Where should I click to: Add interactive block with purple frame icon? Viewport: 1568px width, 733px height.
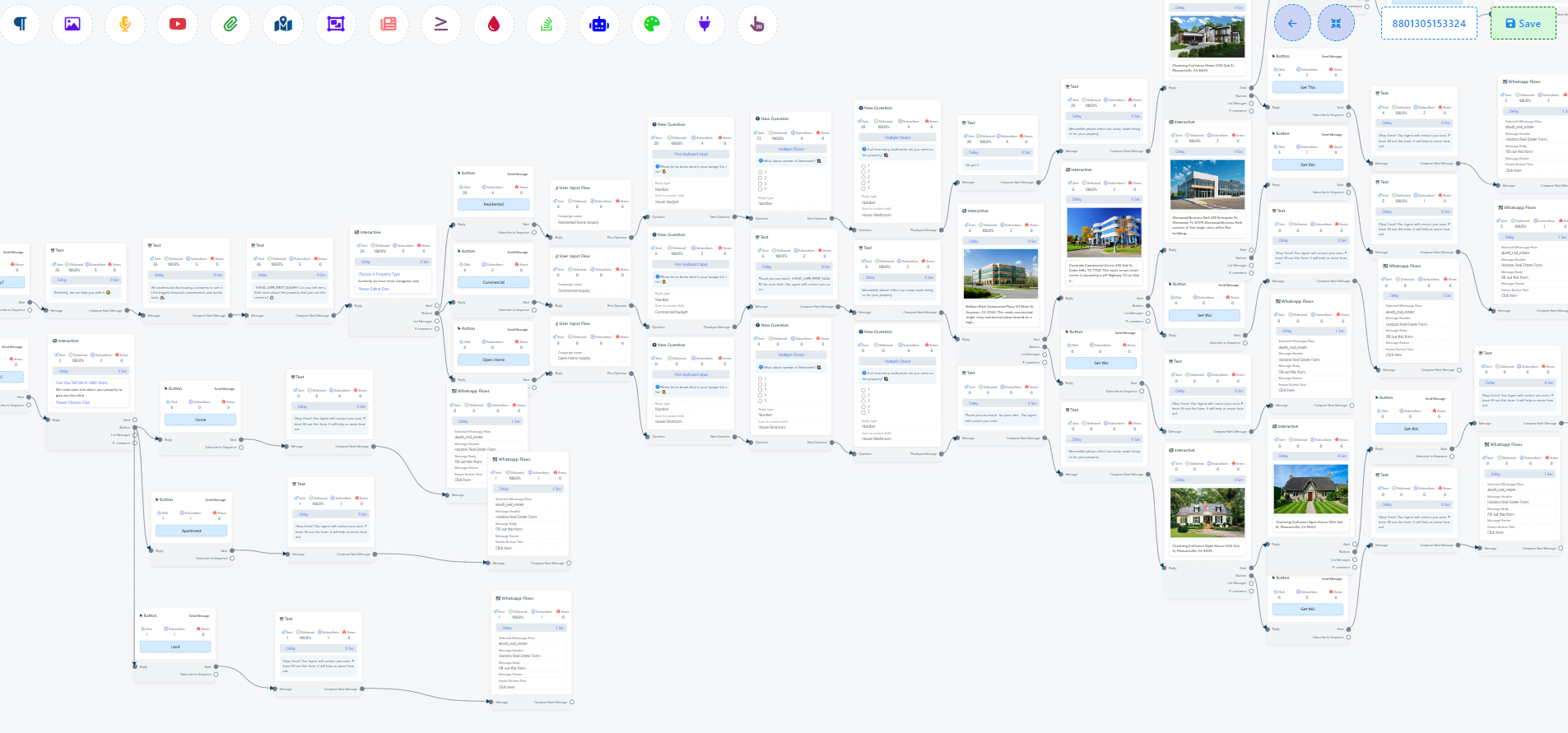(x=336, y=24)
